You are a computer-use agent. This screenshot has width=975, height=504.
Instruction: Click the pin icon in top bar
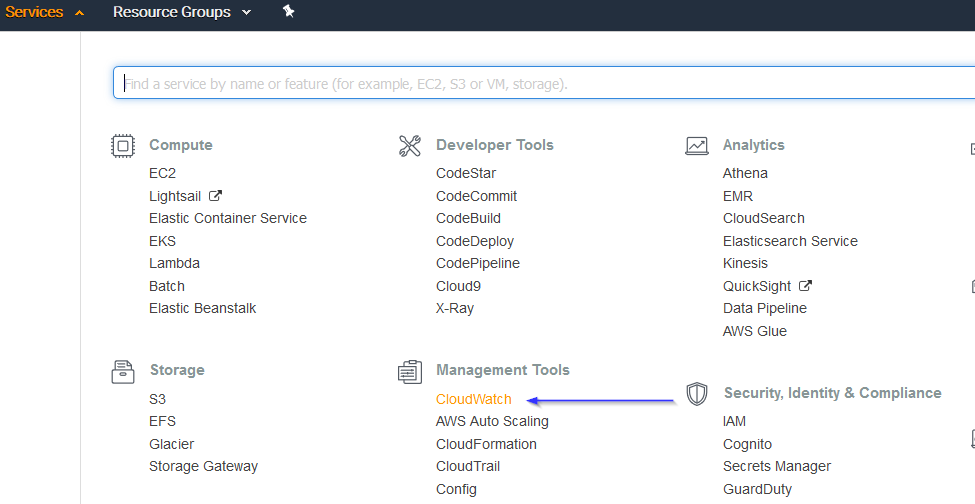coord(289,11)
